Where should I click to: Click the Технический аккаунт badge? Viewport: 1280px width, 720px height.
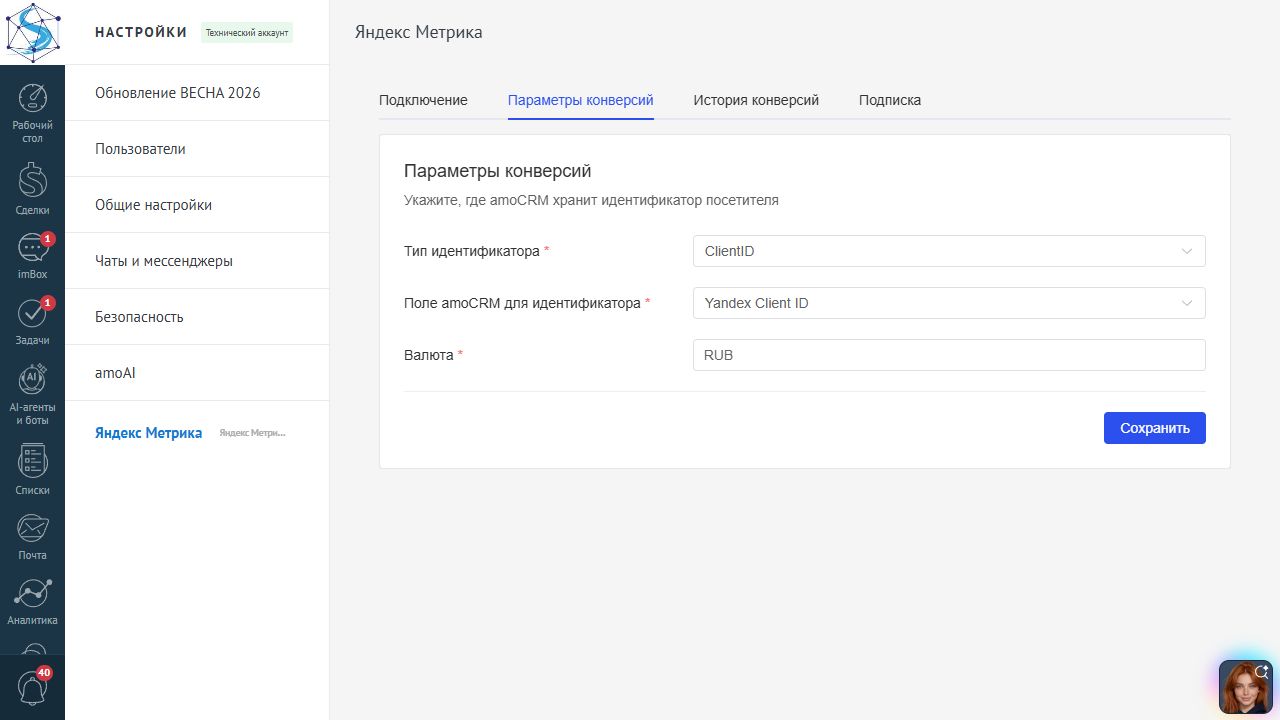pyautogui.click(x=247, y=33)
